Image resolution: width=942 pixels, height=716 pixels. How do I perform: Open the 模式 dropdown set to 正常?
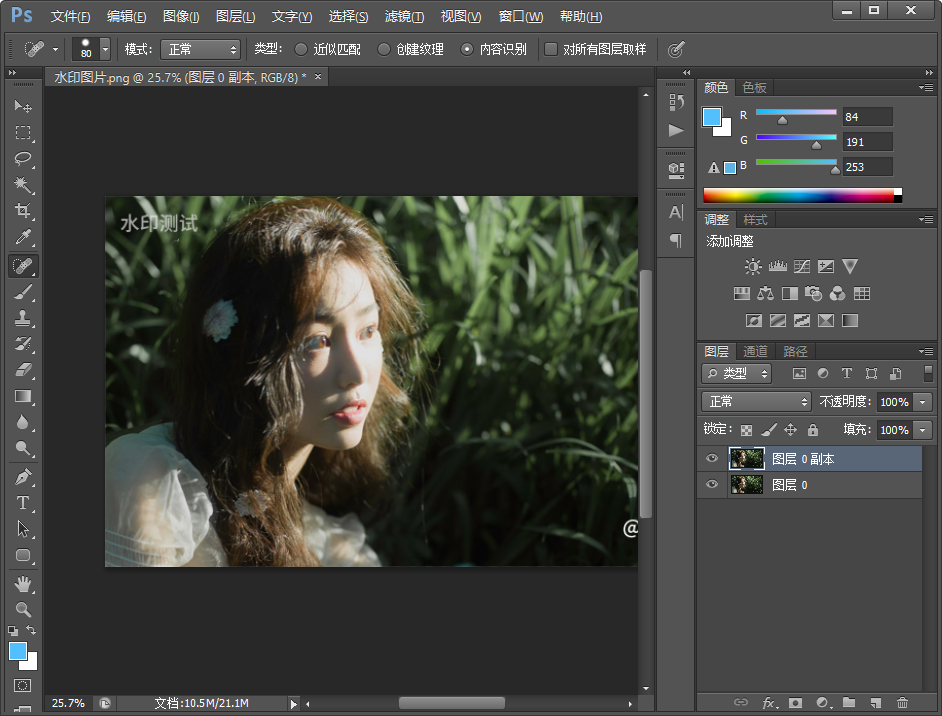click(x=199, y=49)
